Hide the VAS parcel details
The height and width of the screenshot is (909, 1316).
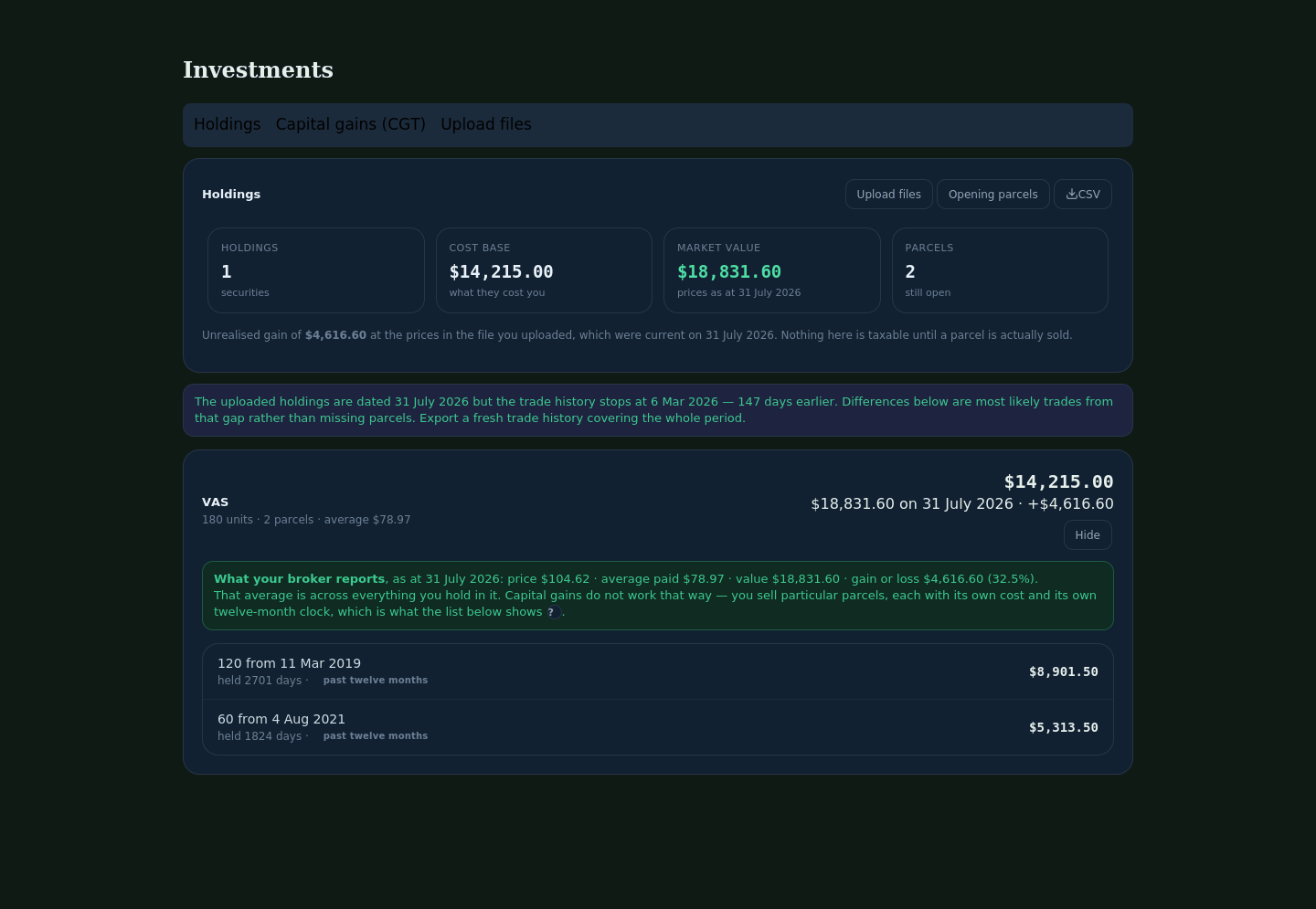pos(1088,535)
